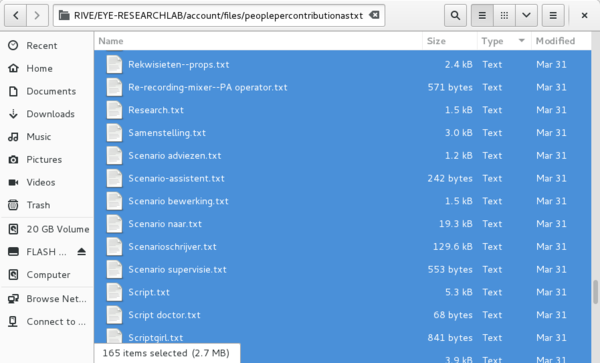Click the file icon of Script doctor.txt

point(114,315)
